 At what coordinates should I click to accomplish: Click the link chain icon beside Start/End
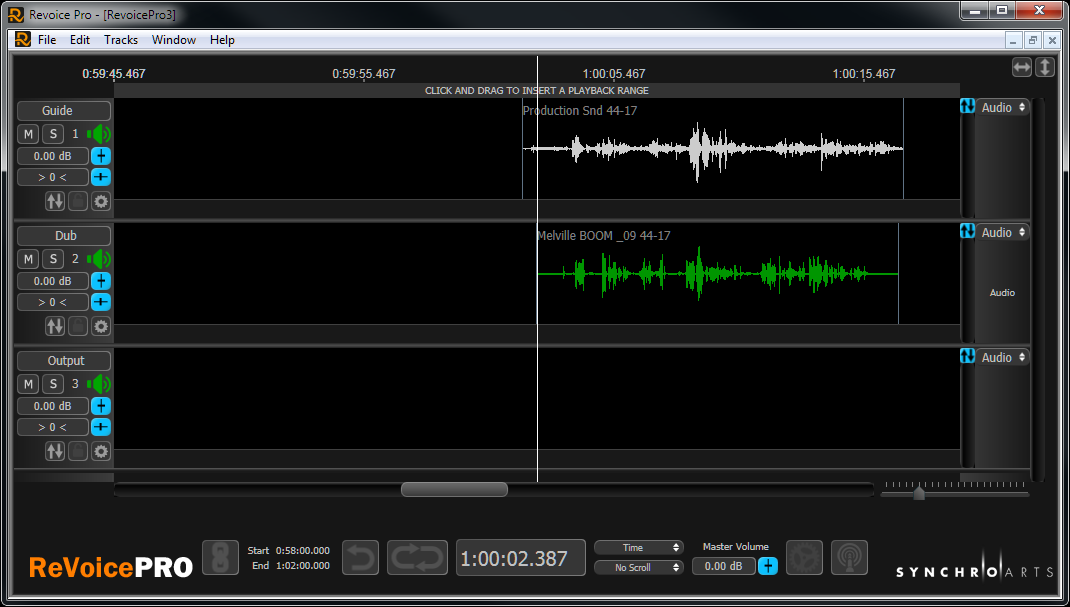point(220,557)
